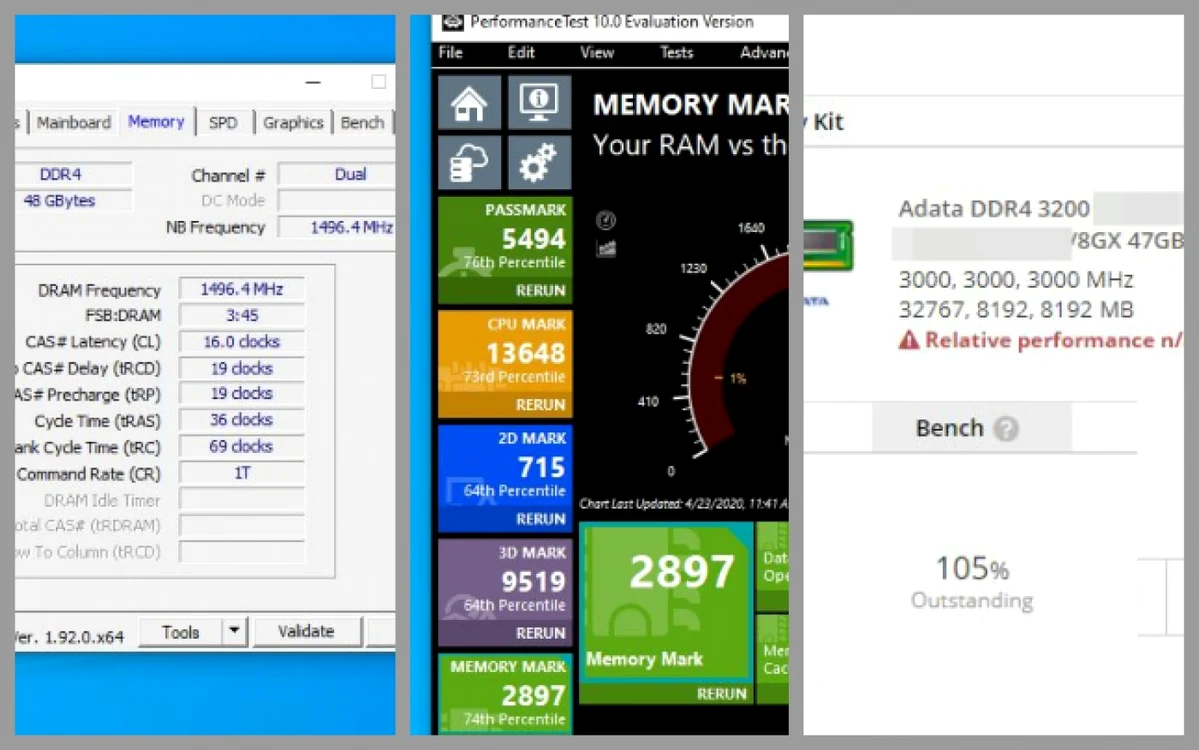Click the PerformanceTest title bar app icon
The height and width of the screenshot is (750, 1199).
pos(453,22)
